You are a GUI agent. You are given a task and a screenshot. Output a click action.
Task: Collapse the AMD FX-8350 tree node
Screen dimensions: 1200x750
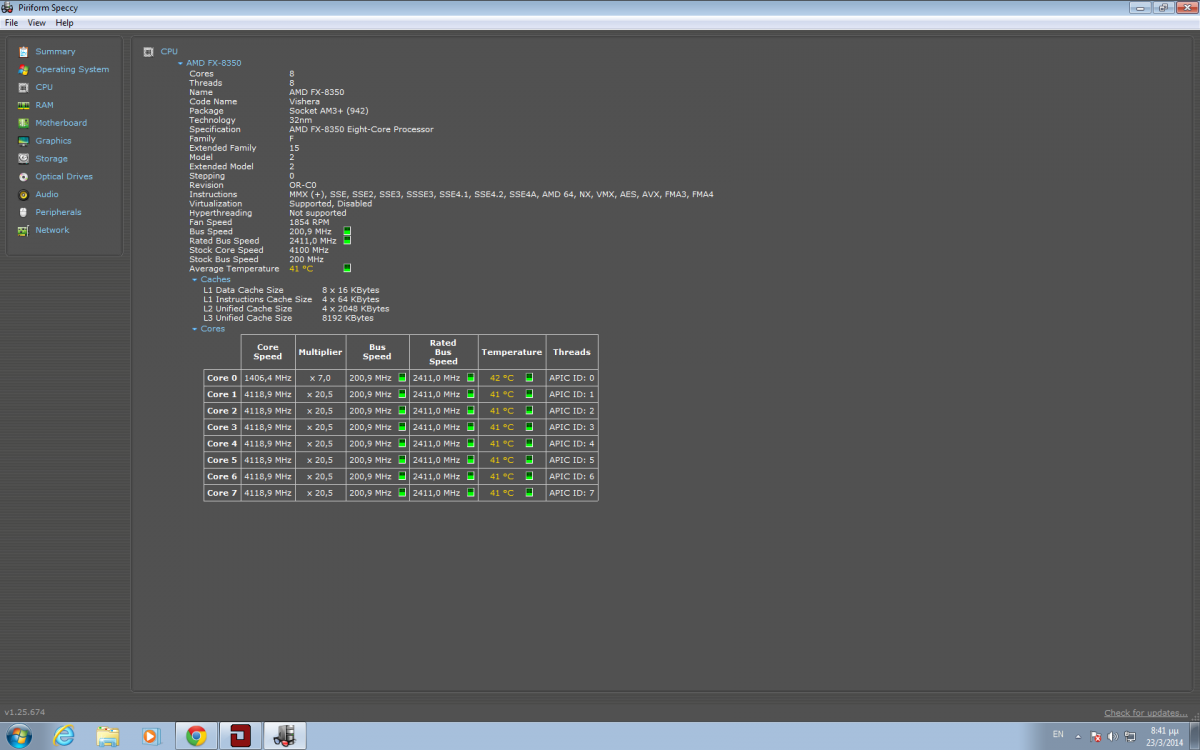click(x=180, y=63)
